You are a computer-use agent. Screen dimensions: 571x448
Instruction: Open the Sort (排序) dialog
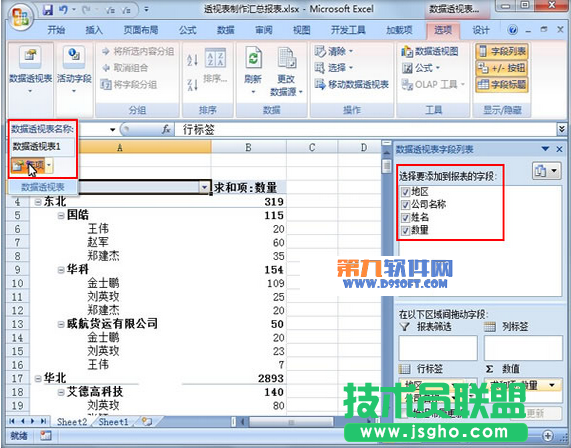pos(215,66)
